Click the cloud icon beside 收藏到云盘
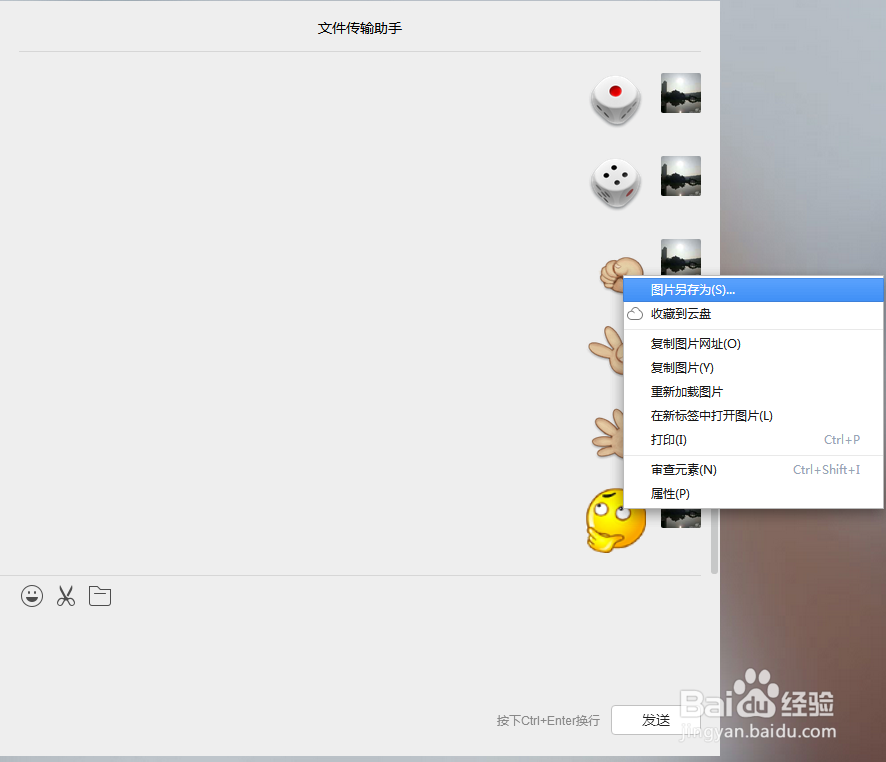This screenshot has height=762, width=886. point(635,314)
